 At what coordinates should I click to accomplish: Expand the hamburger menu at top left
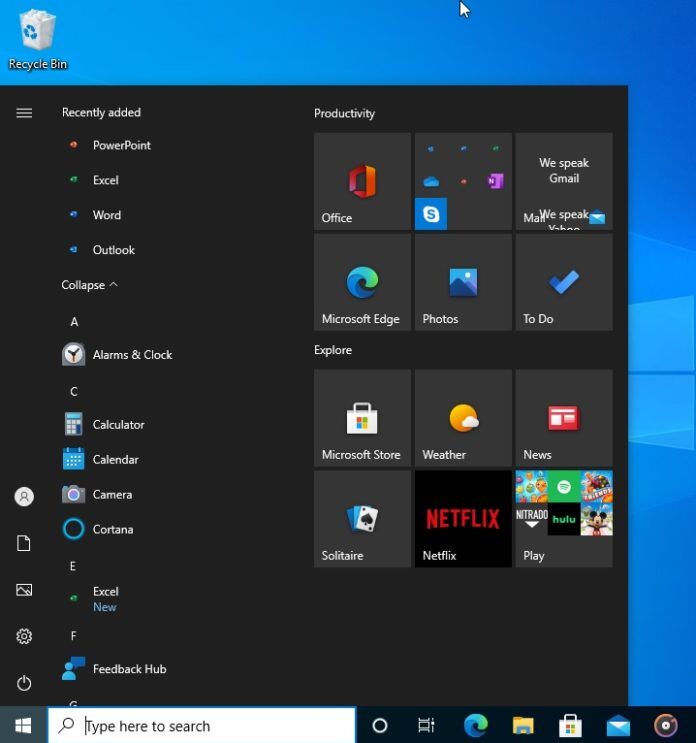point(24,113)
